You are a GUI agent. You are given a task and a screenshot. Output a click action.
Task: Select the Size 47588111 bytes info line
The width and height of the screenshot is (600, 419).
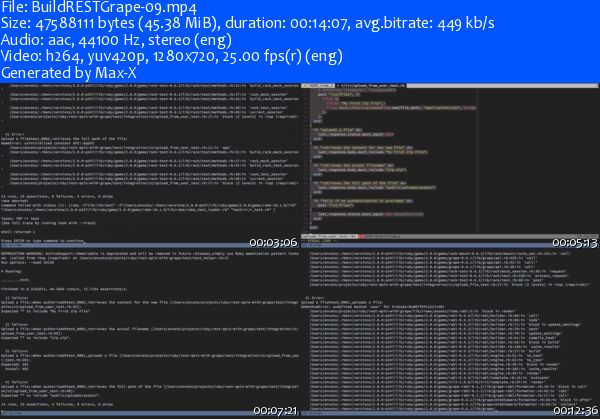point(248,23)
